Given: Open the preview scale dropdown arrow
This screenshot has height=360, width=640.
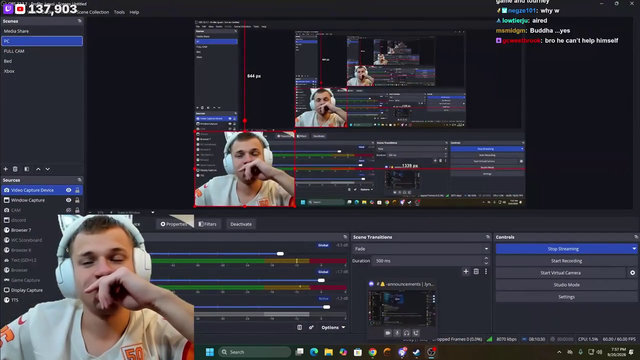Looking at the screenshot, I should click(x=153, y=212).
